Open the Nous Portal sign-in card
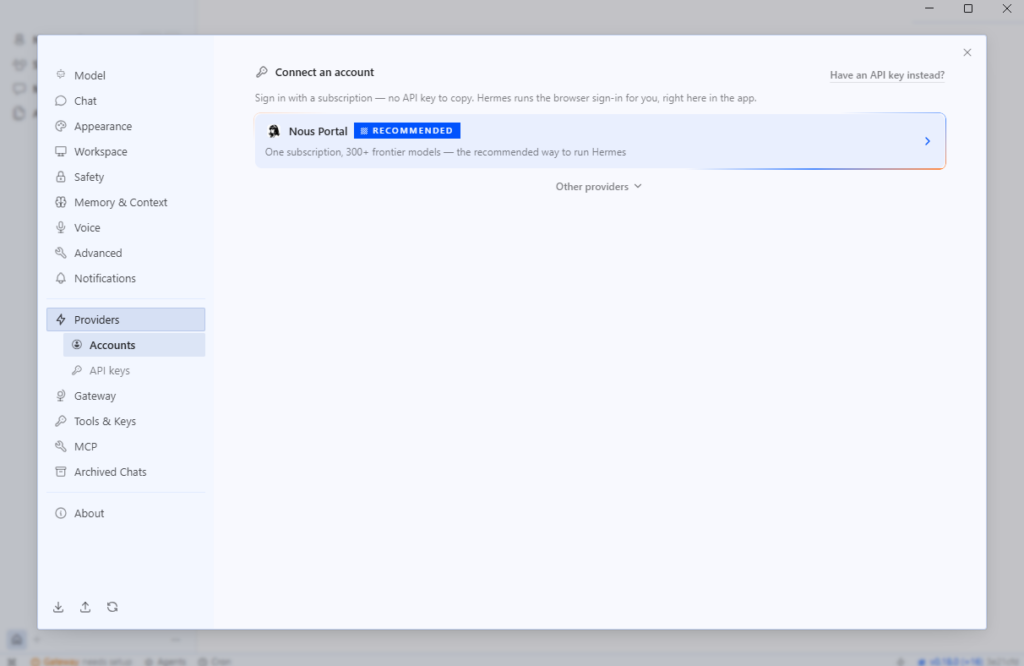Screen dimensions: 1024x666 [600, 141]
